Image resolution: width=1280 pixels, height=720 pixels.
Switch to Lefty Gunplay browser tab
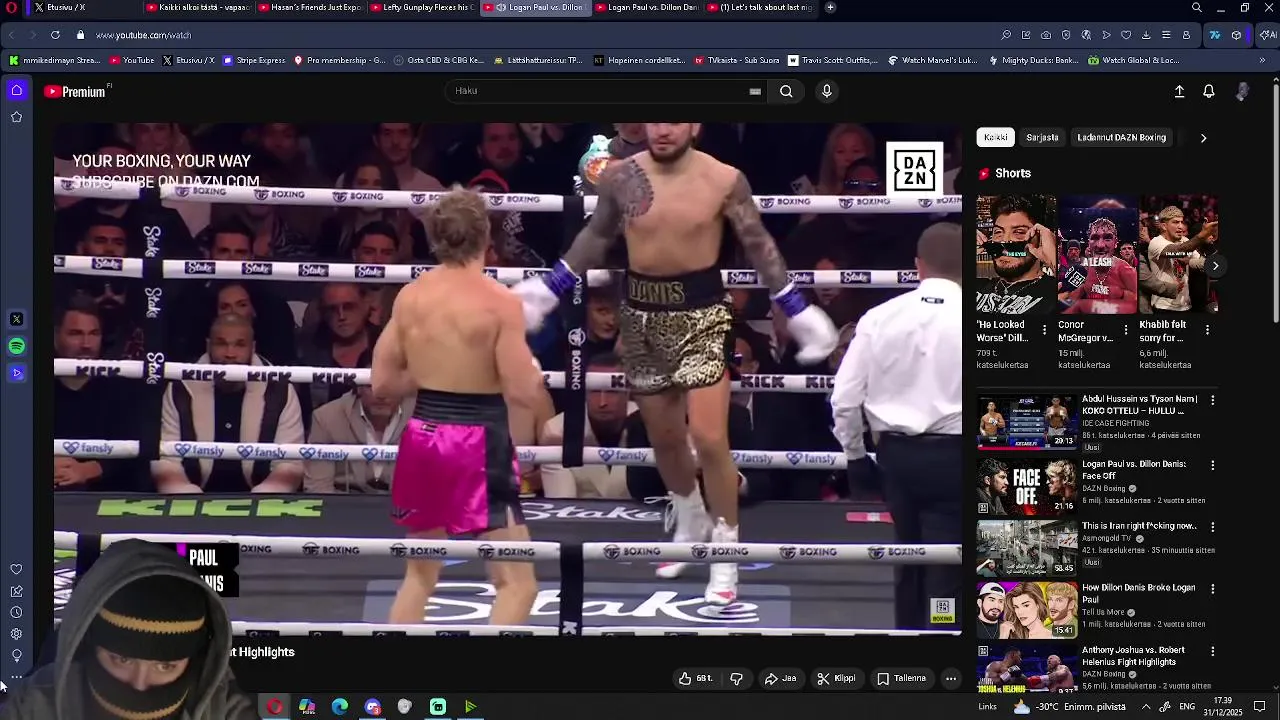(x=424, y=7)
